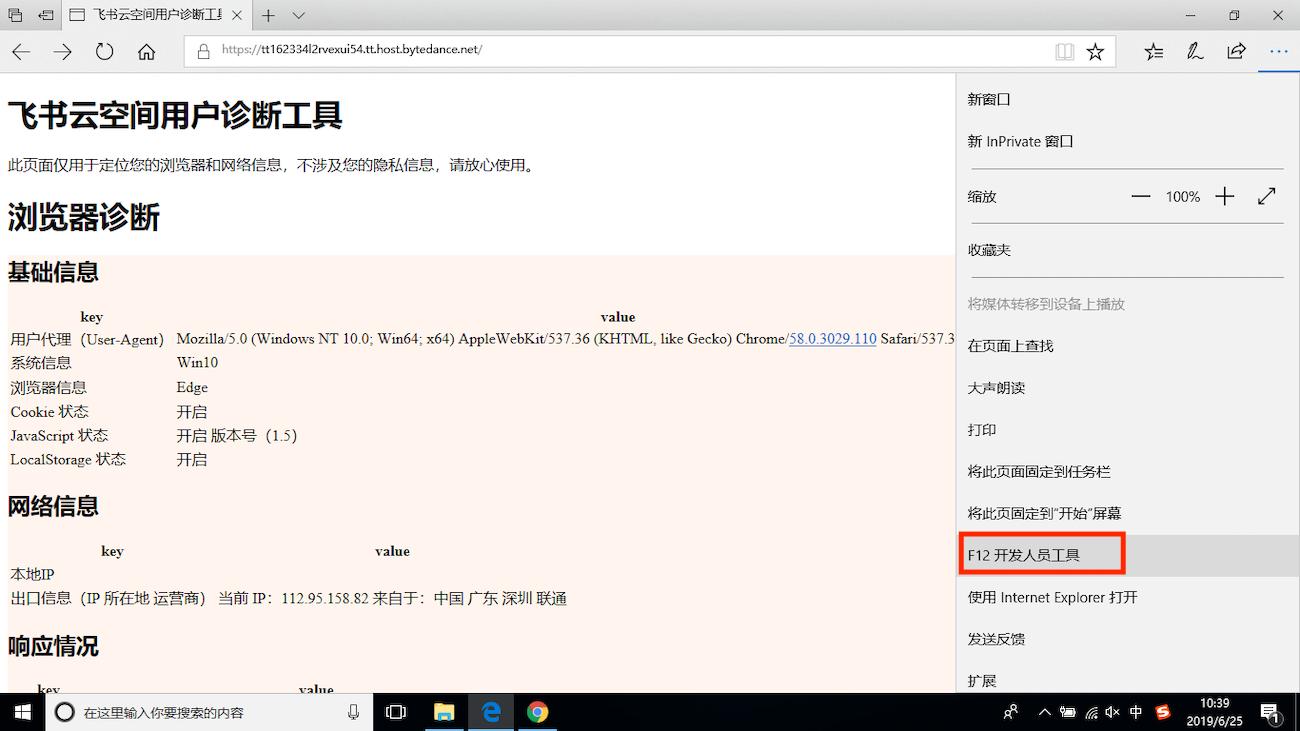Select 新窗口 menu item
This screenshot has height=731, width=1300.
click(1128, 100)
